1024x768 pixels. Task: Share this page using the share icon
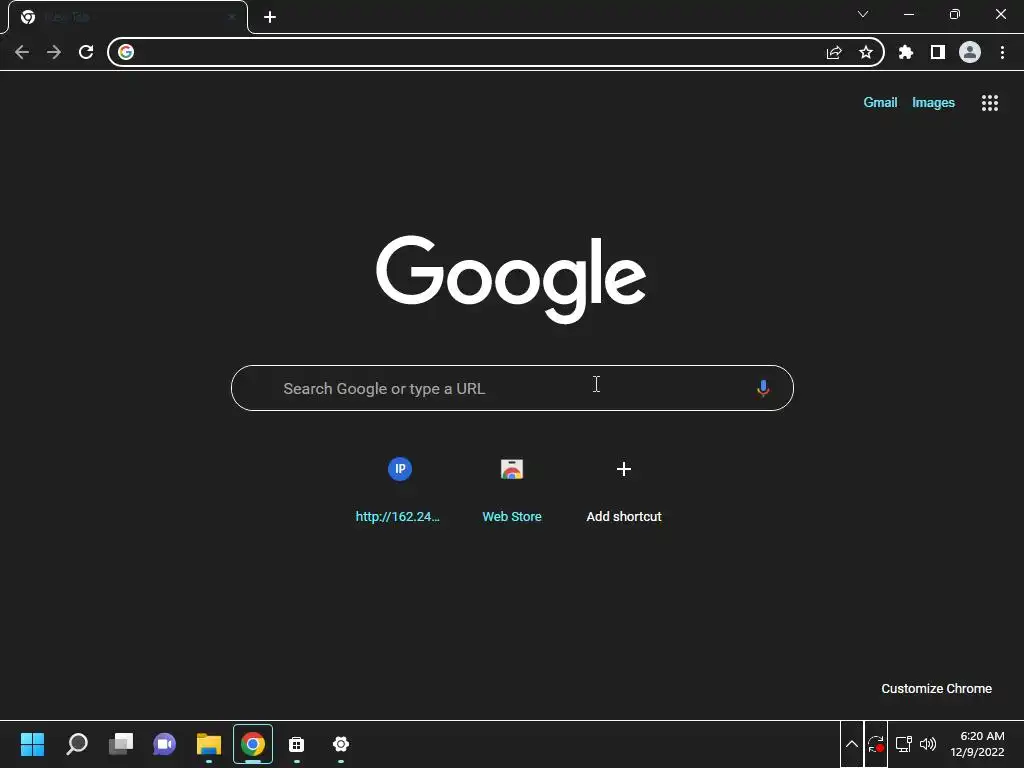click(834, 52)
